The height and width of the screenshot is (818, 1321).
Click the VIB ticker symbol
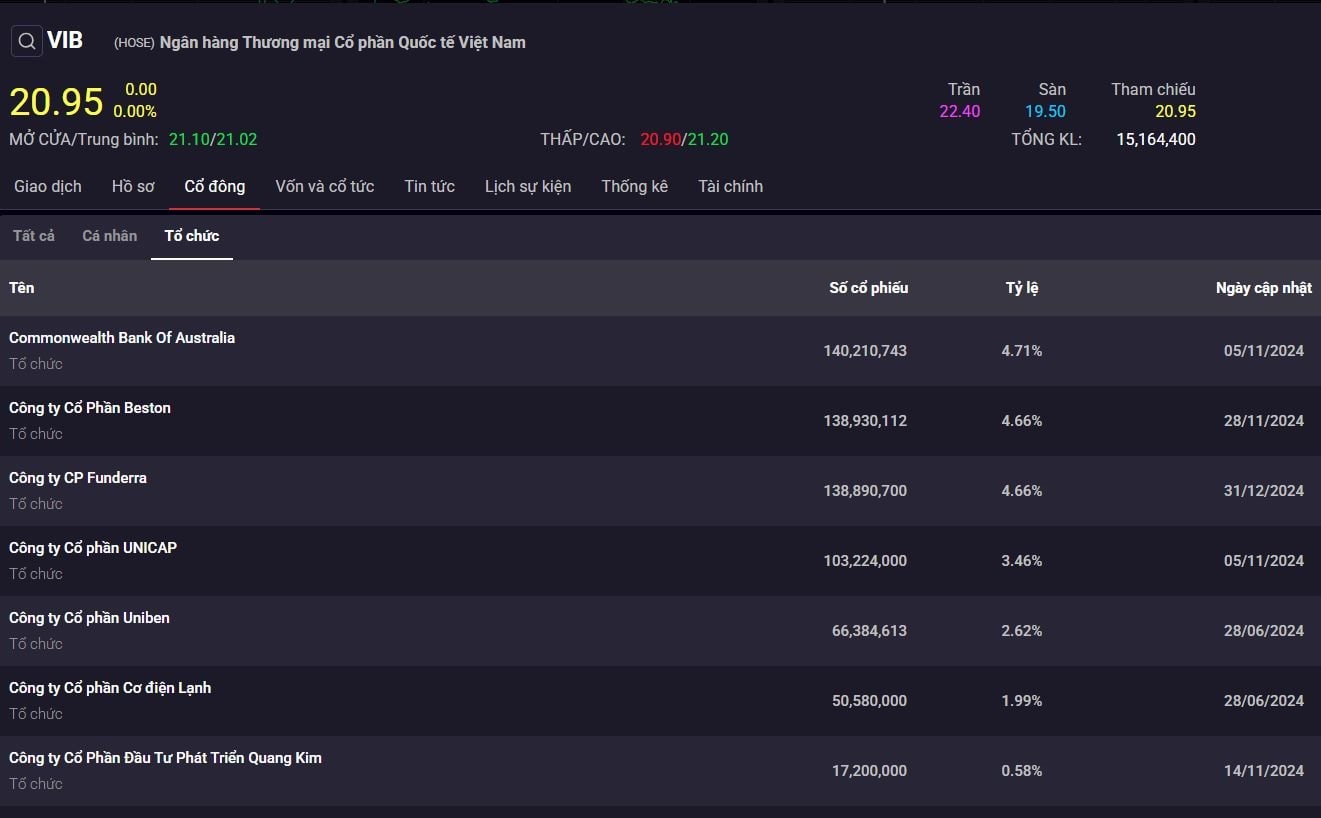(65, 41)
